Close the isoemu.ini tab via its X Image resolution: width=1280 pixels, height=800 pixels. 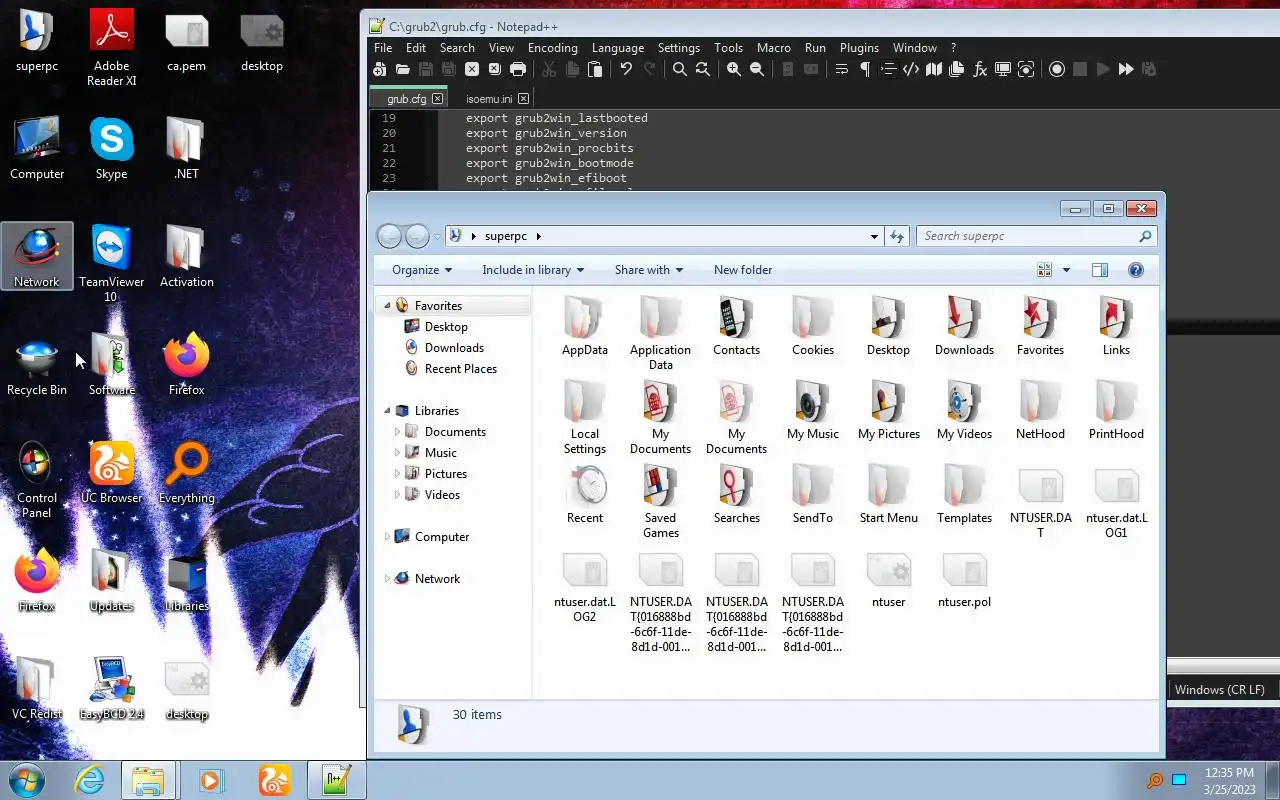coord(524,99)
